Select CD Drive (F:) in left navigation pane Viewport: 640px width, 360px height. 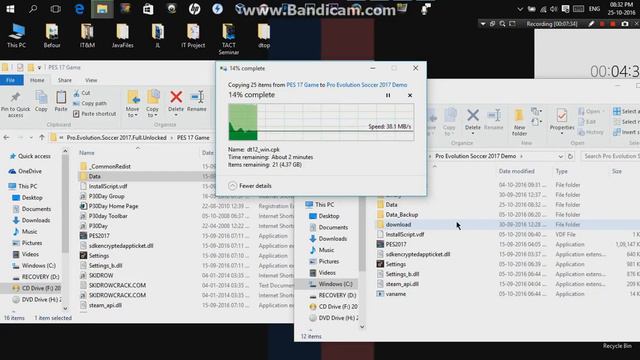coord(36,288)
